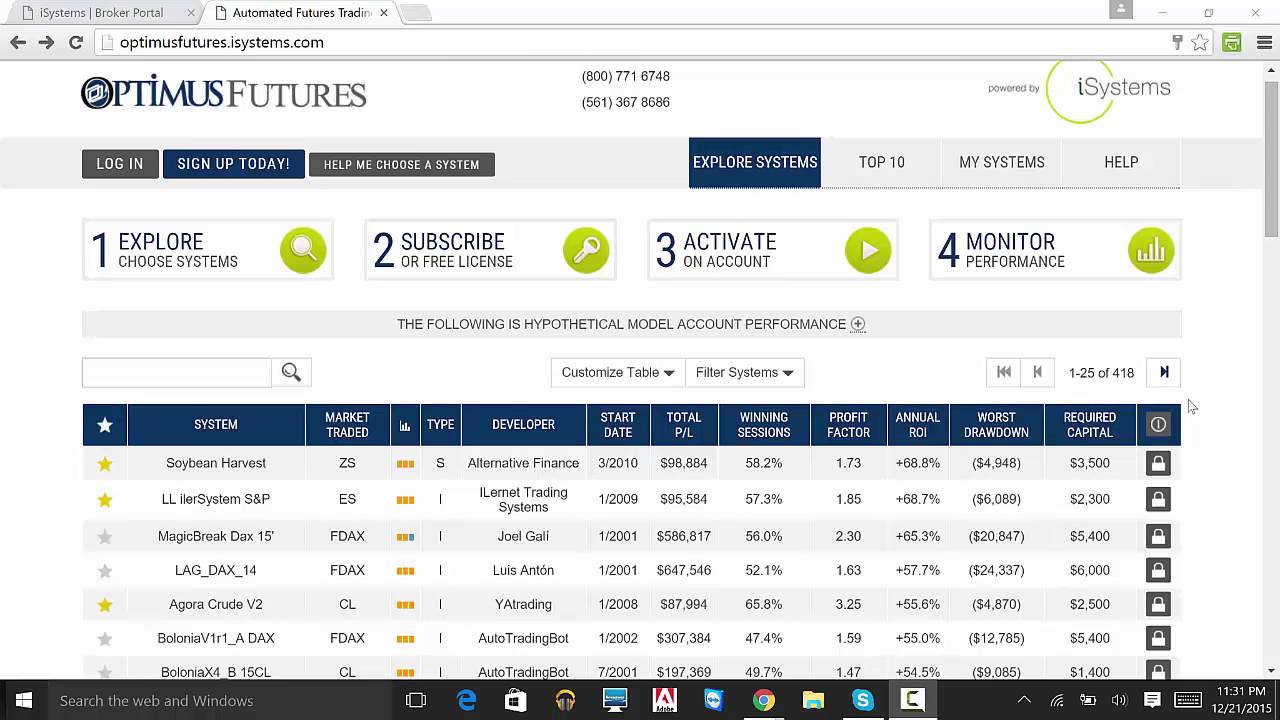Click inside the system search input field

click(176, 371)
